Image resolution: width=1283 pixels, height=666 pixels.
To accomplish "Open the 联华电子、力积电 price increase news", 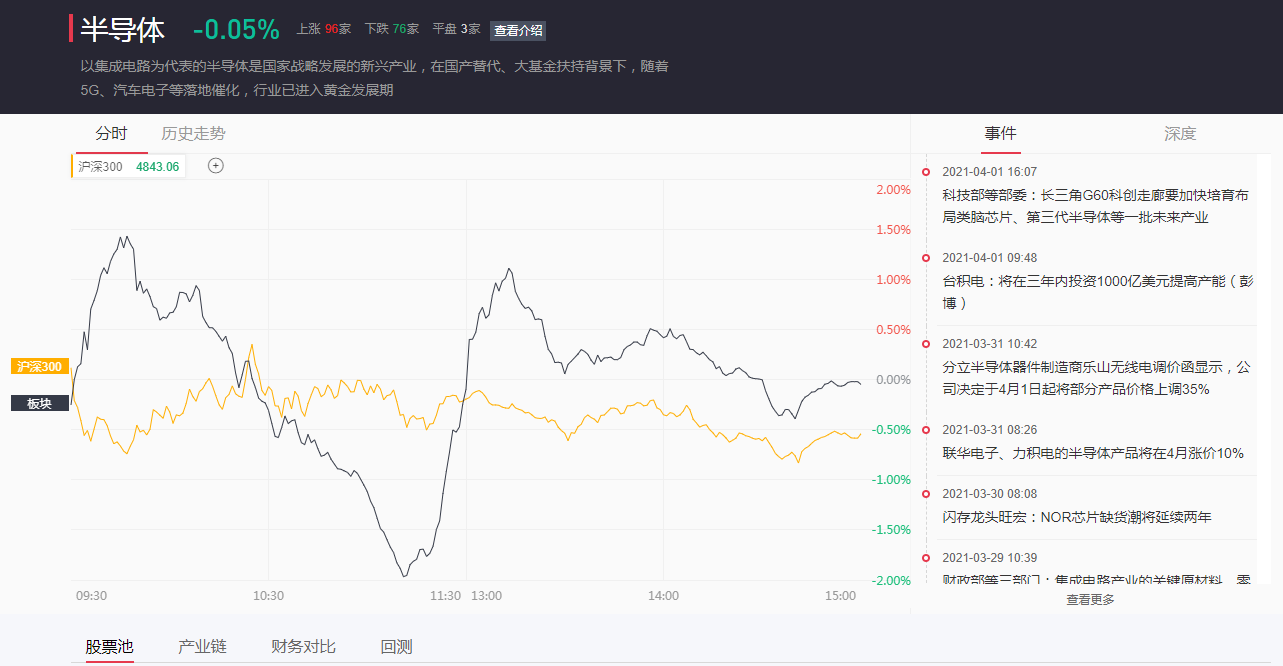I will 1093,453.
